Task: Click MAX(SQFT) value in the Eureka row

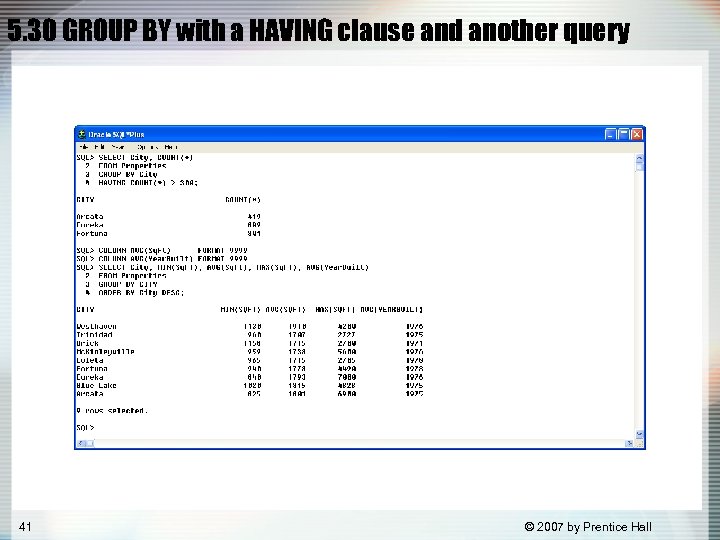Action: pyautogui.click(x=347, y=377)
